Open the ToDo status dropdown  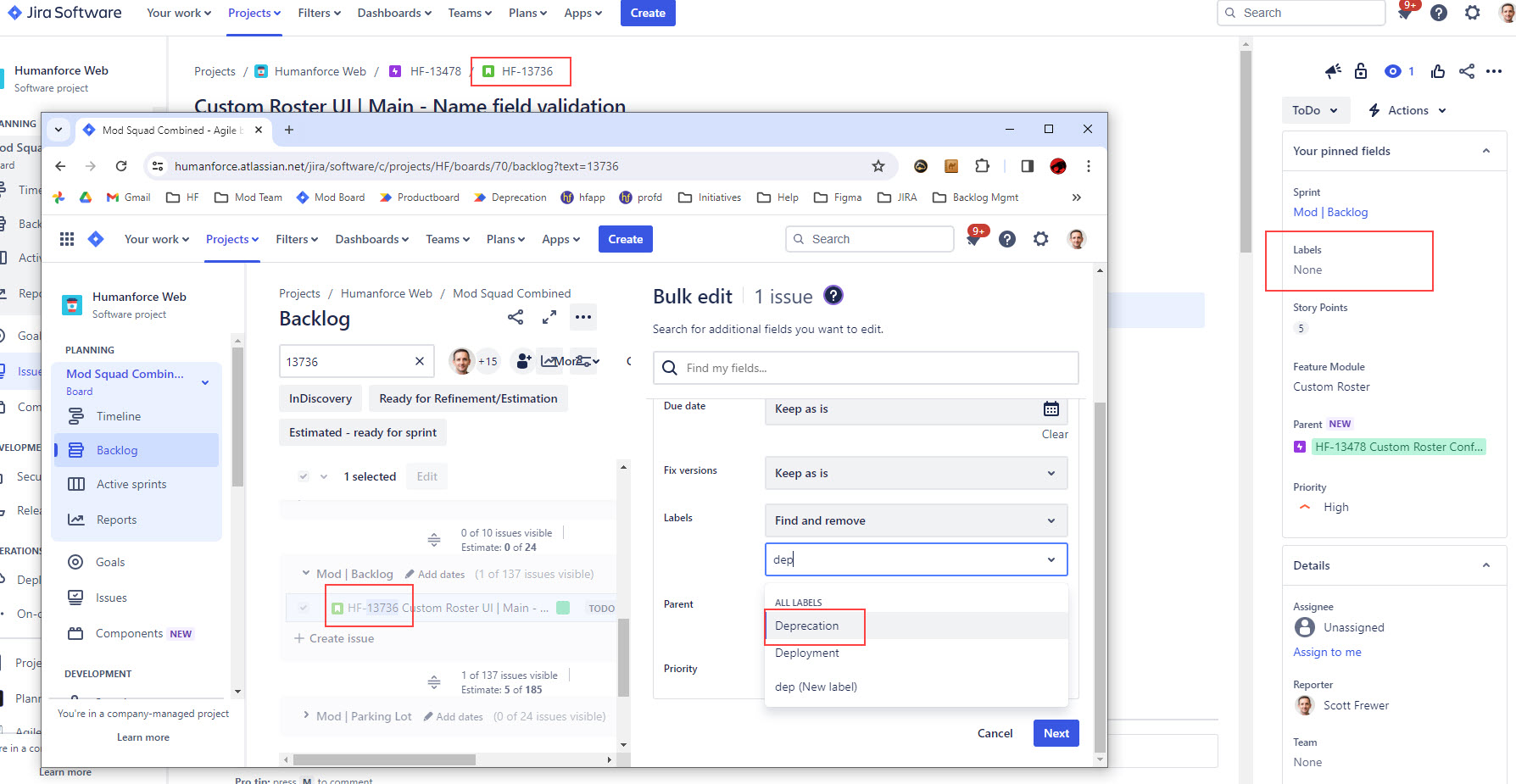point(1315,110)
